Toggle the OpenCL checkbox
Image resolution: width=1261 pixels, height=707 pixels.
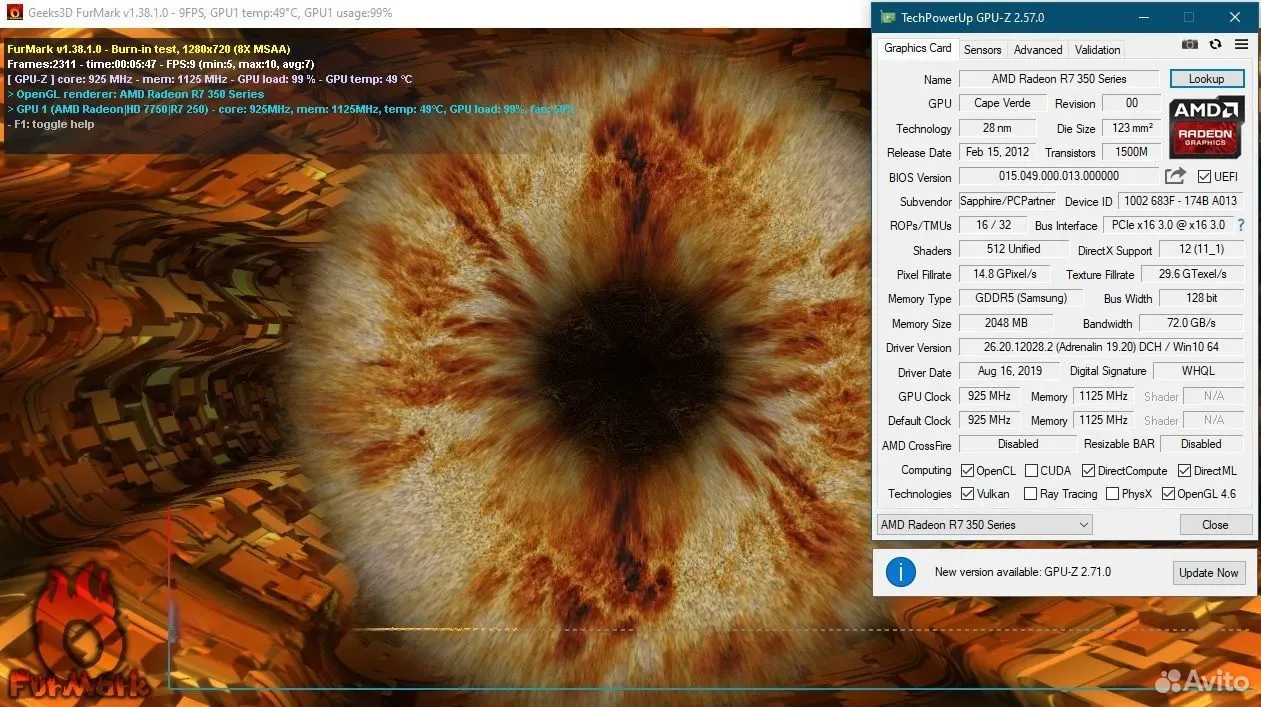pyautogui.click(x=967, y=471)
